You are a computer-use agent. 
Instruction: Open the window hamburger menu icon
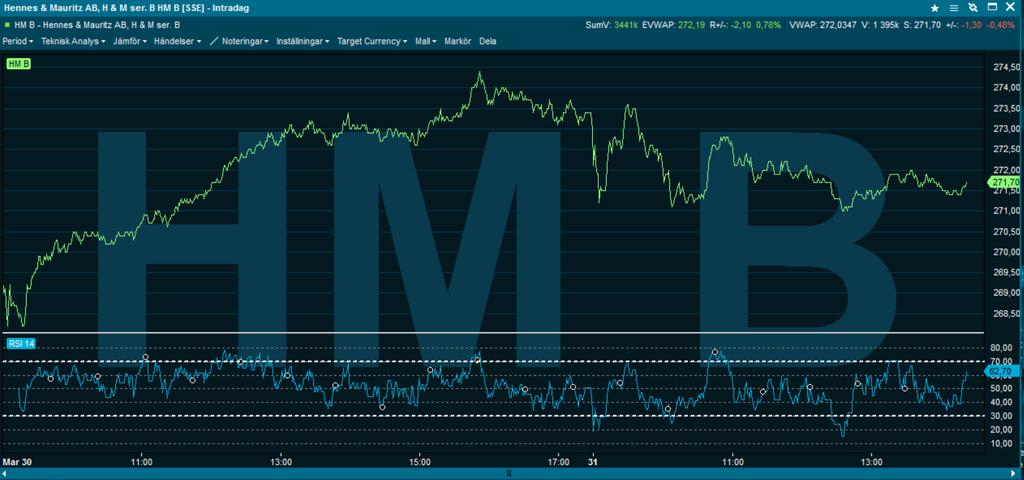pos(954,8)
